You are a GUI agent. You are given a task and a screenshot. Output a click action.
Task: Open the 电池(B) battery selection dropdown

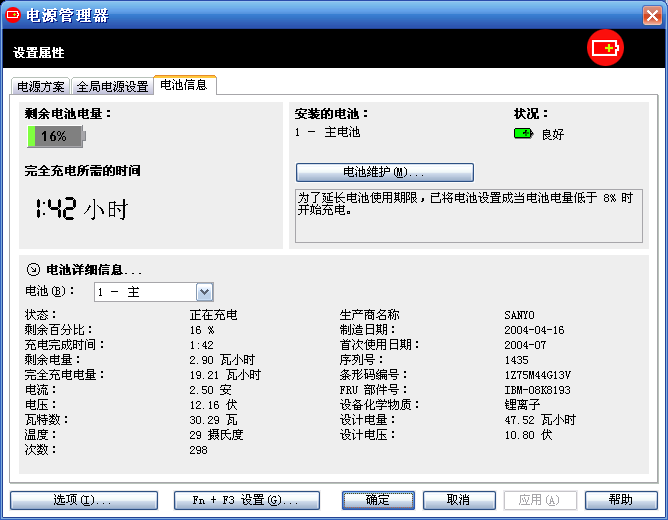tap(205, 292)
